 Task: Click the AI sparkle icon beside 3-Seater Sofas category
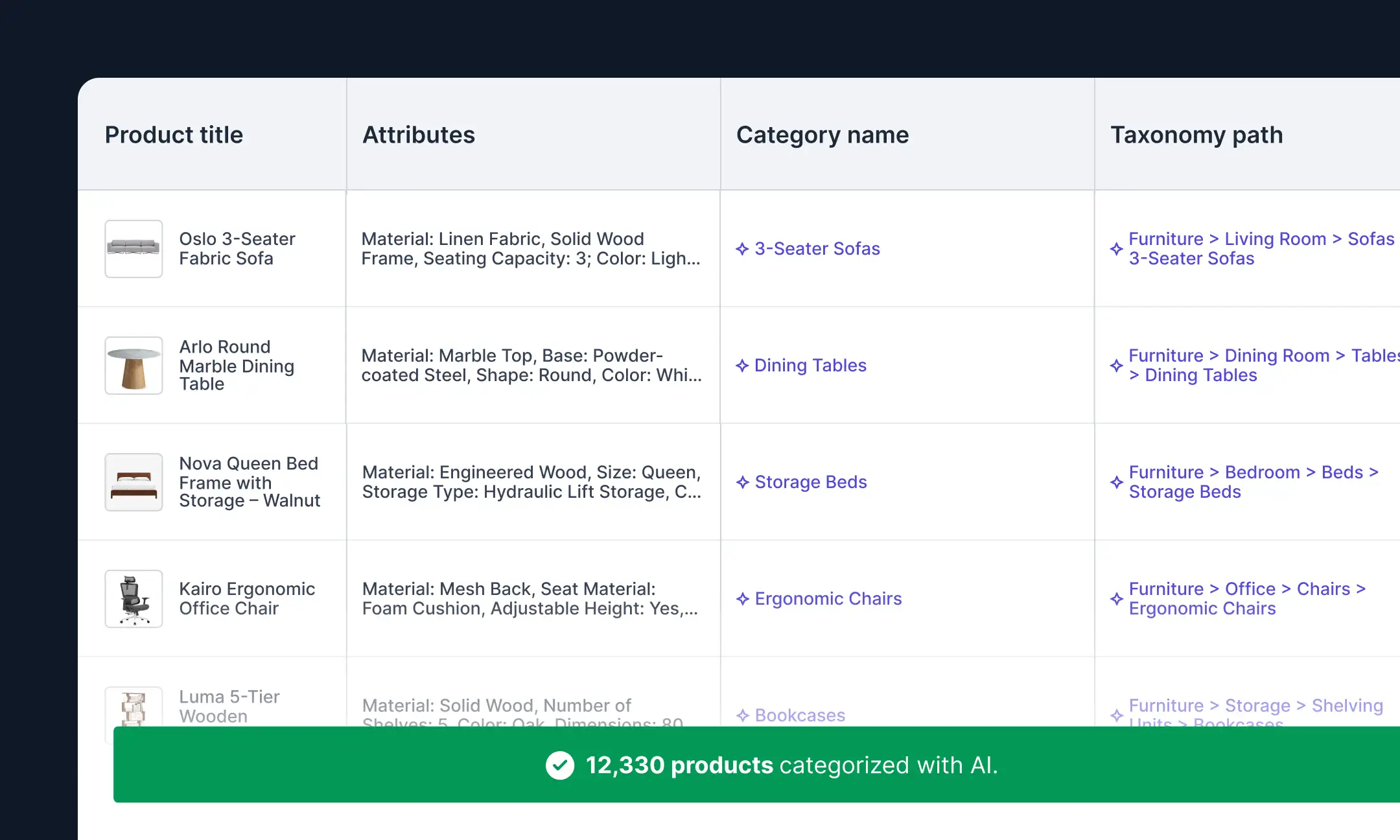742,249
